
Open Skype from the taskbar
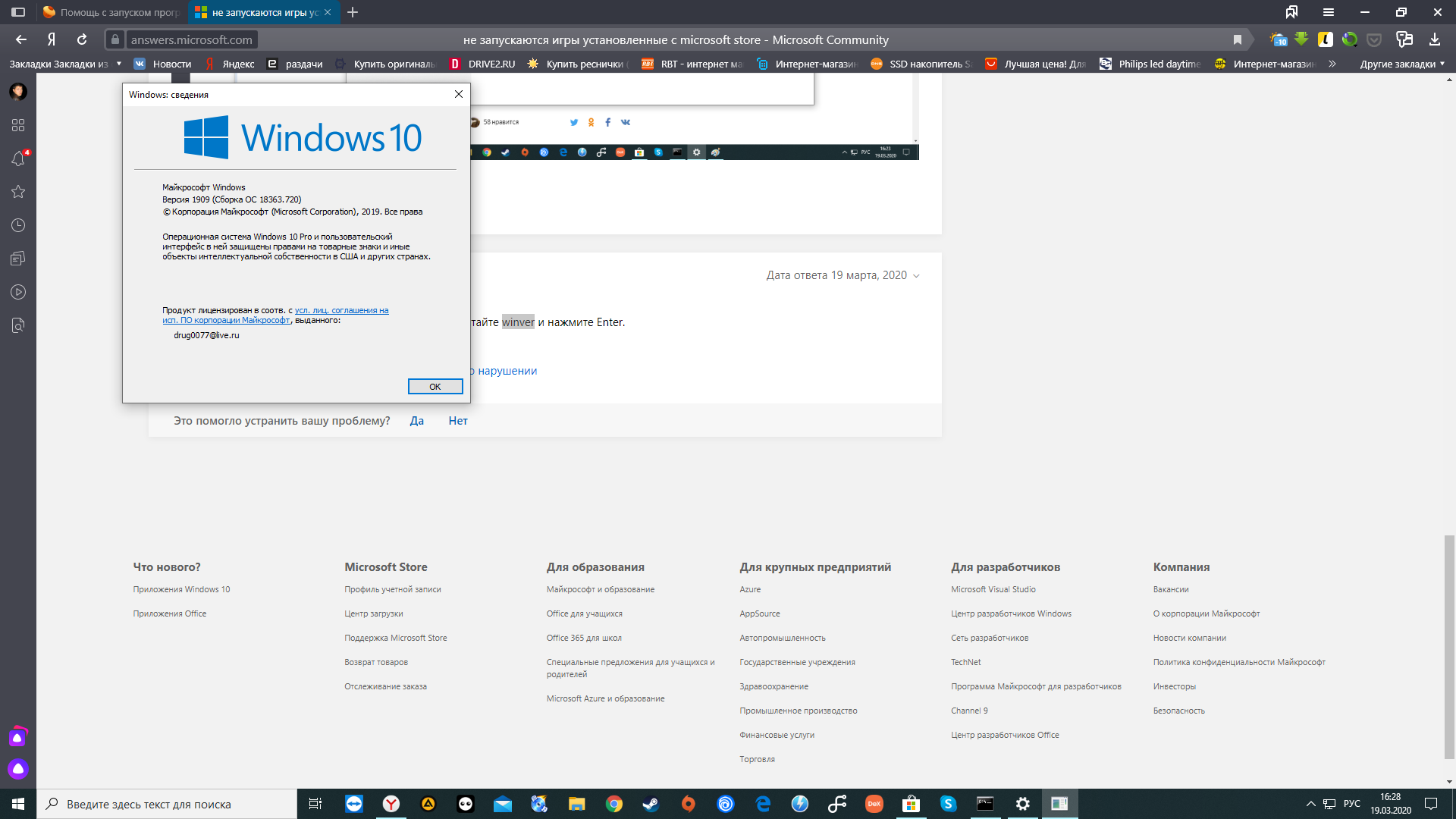click(948, 804)
